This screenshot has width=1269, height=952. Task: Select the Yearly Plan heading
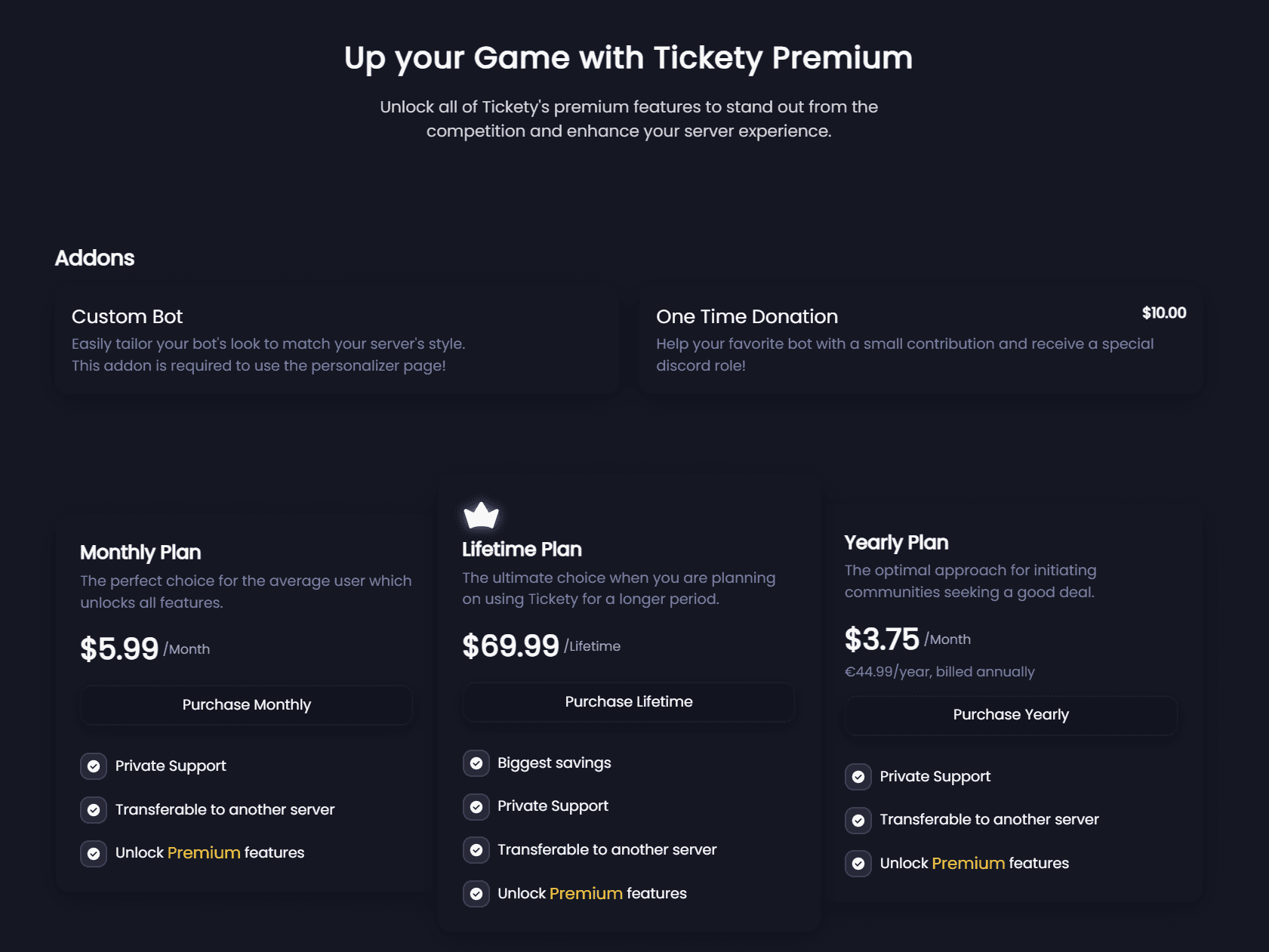click(895, 542)
